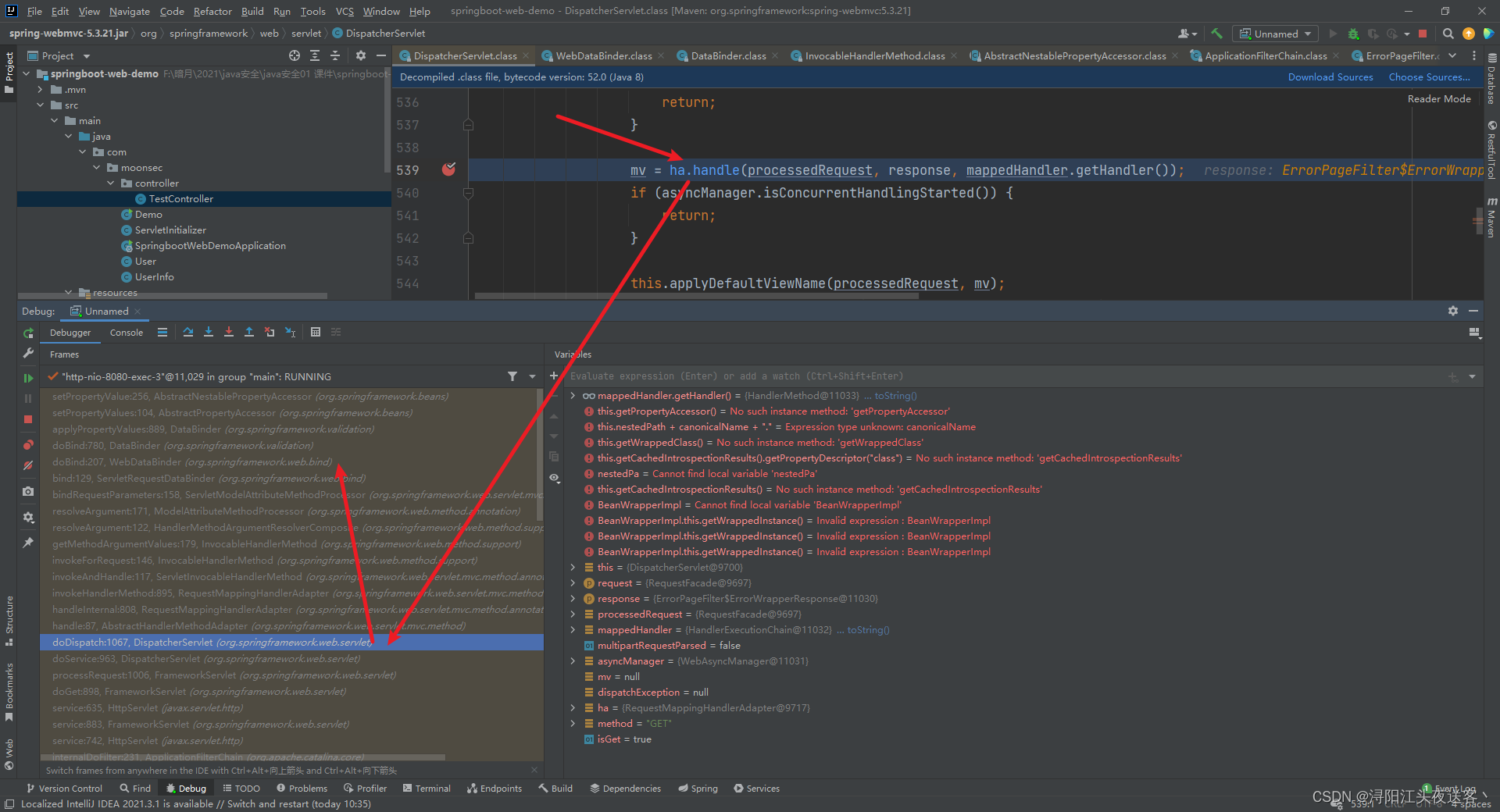Open the Unnamed run configuration dropdown

point(1275,34)
